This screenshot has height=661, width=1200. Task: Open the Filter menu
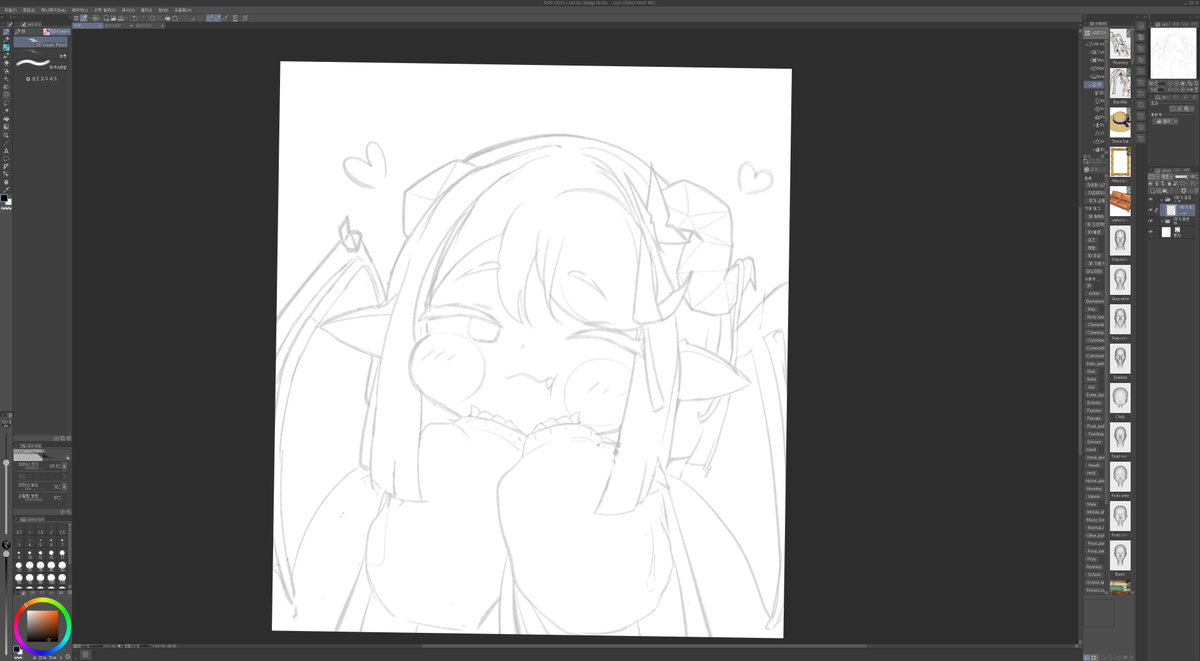146,10
